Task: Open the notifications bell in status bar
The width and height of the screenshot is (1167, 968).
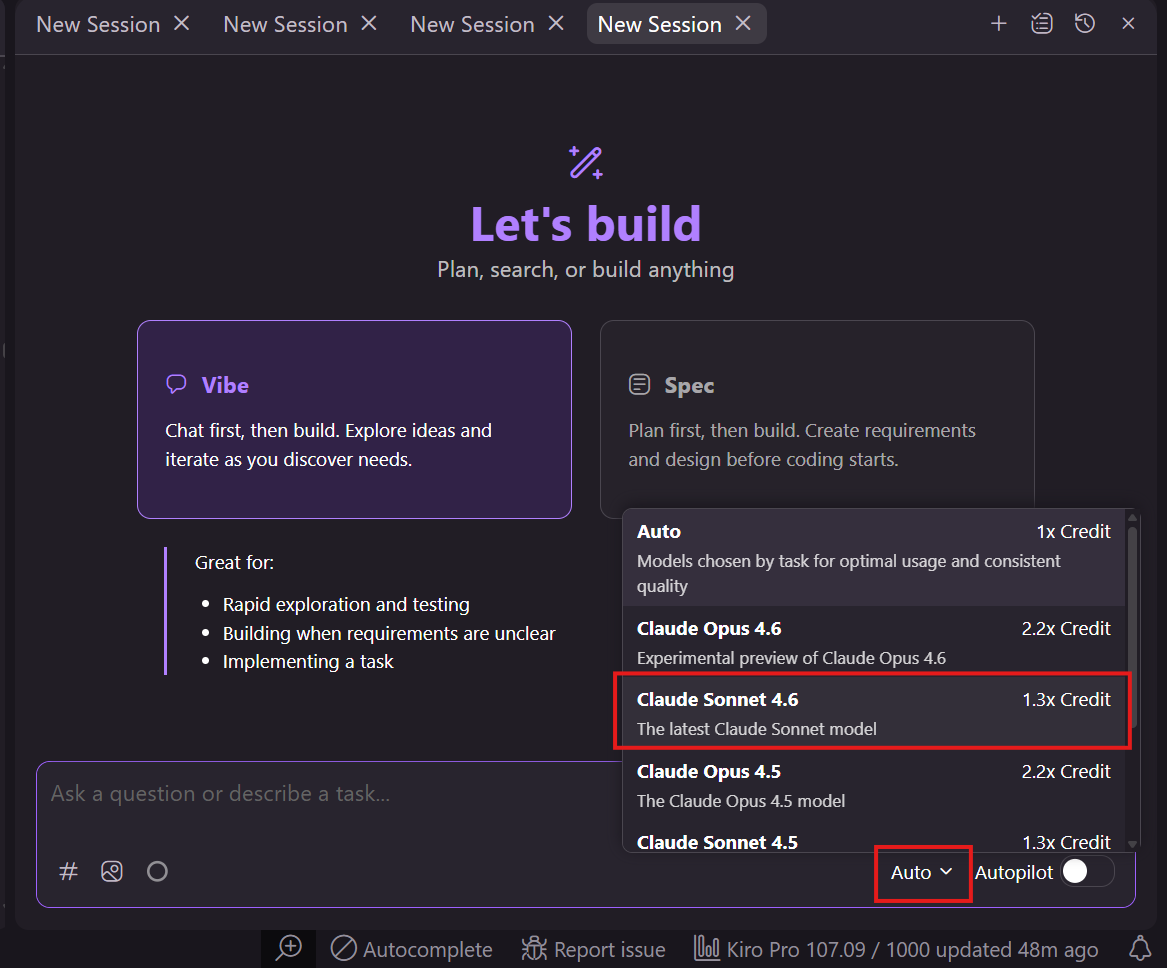Action: pos(1139,948)
